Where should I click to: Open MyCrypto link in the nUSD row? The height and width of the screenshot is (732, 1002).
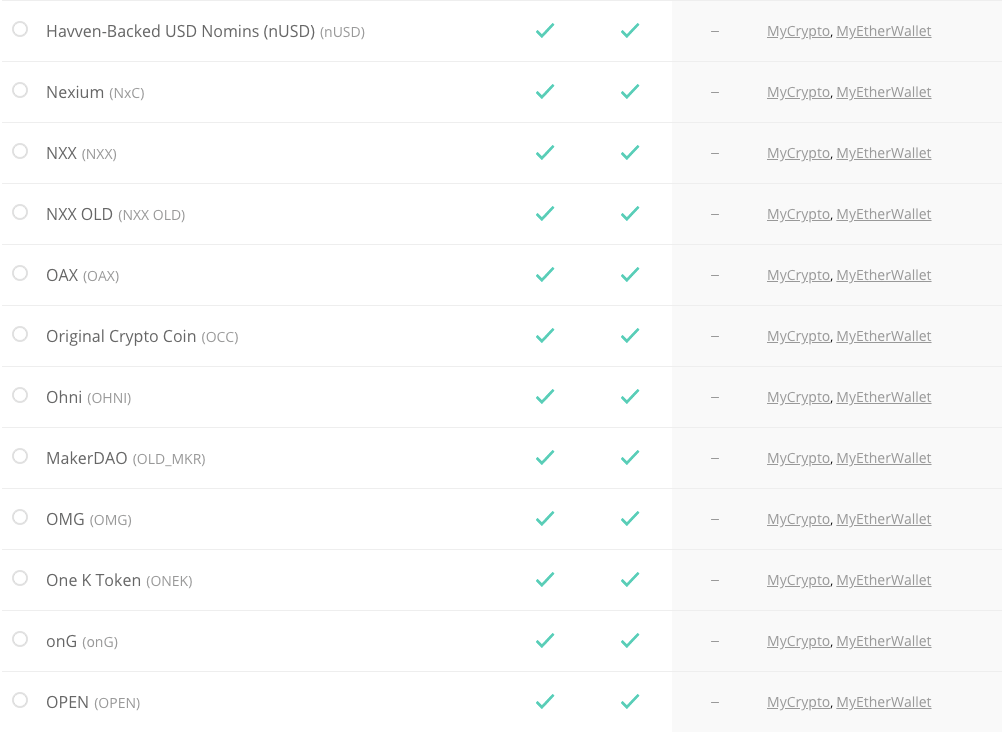click(798, 31)
